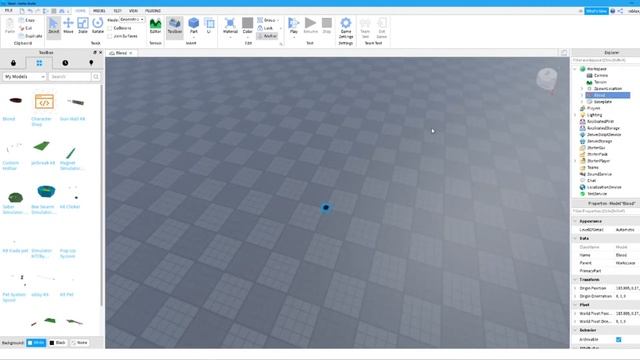Toggle the Archivable checkbox in Properties

click(618, 339)
